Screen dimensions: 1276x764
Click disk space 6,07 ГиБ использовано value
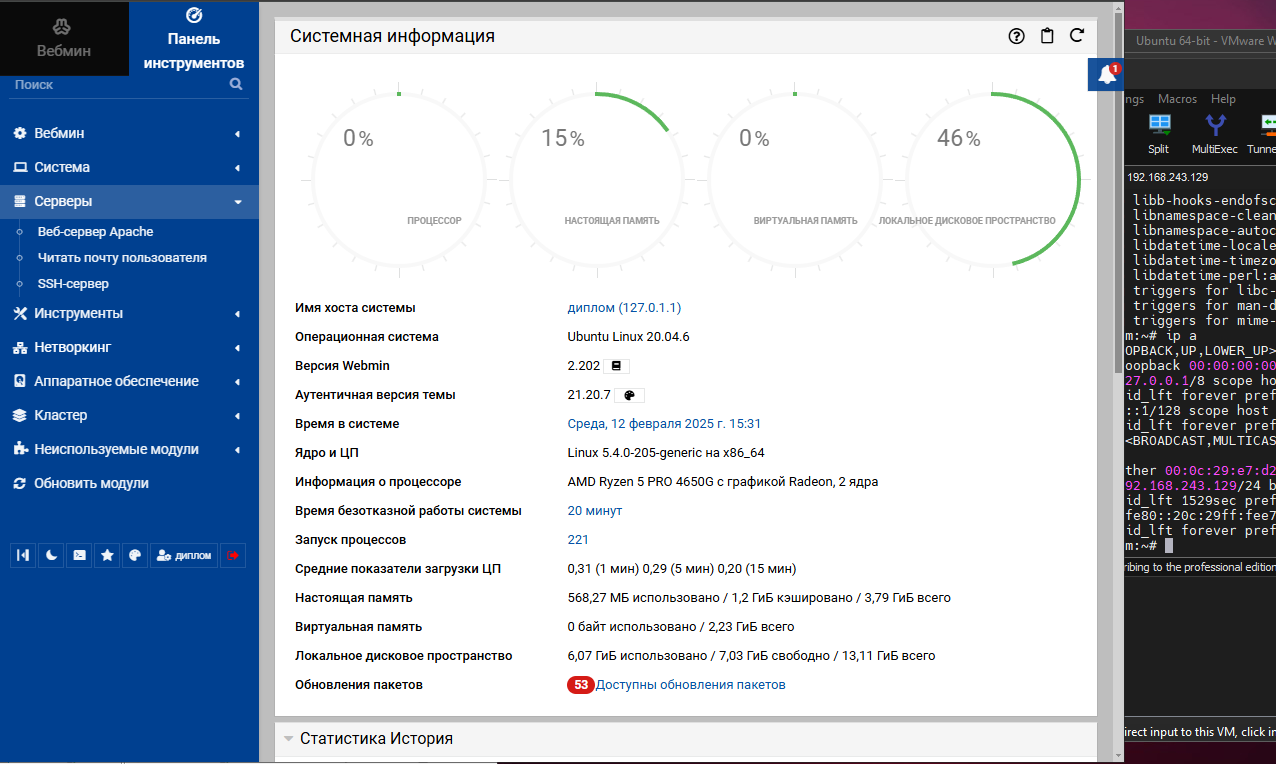click(752, 656)
